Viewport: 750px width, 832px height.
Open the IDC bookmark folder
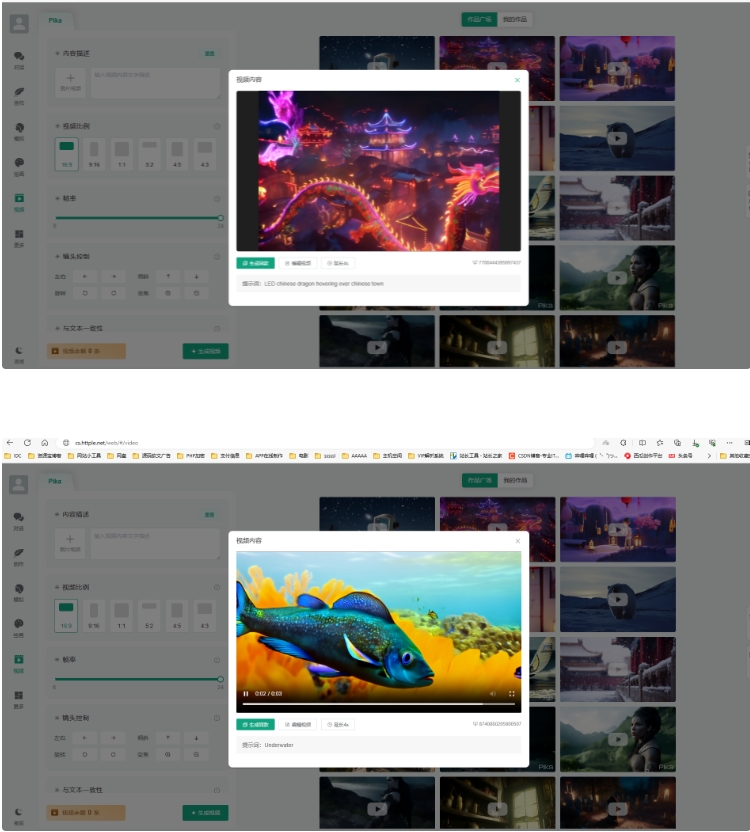pos(13,456)
